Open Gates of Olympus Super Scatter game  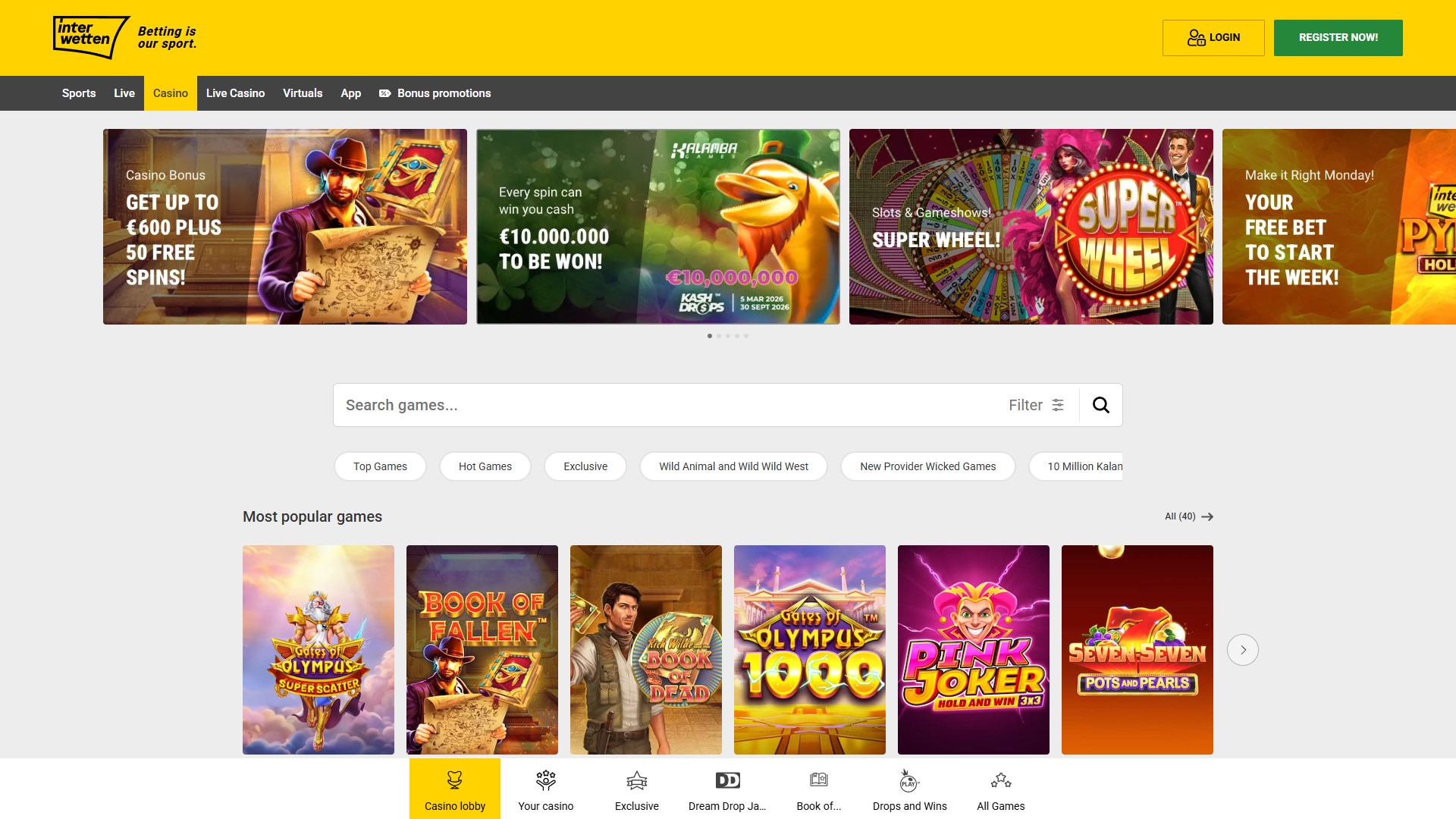pyautogui.click(x=318, y=650)
